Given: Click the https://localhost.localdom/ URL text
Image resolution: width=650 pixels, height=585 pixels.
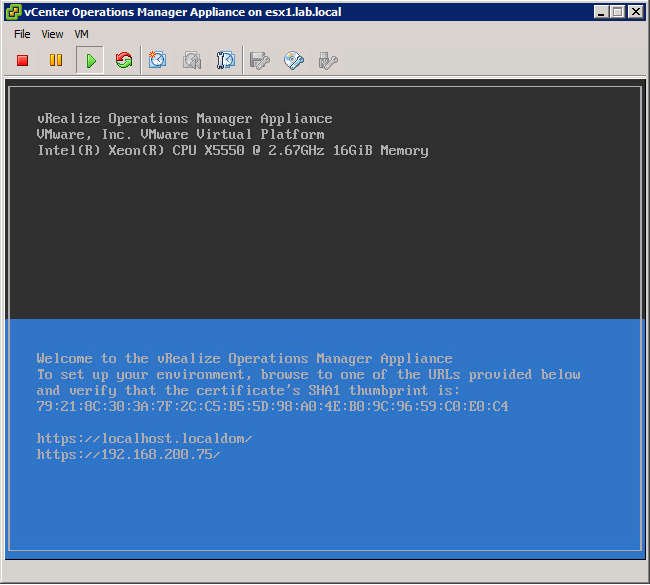Looking at the screenshot, I should coord(144,439).
